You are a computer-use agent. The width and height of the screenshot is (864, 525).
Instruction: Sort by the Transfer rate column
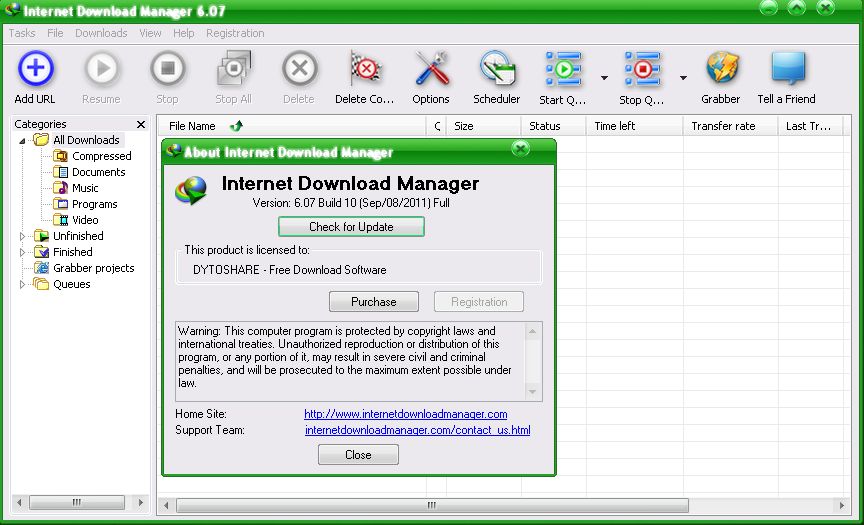[x=730, y=126]
